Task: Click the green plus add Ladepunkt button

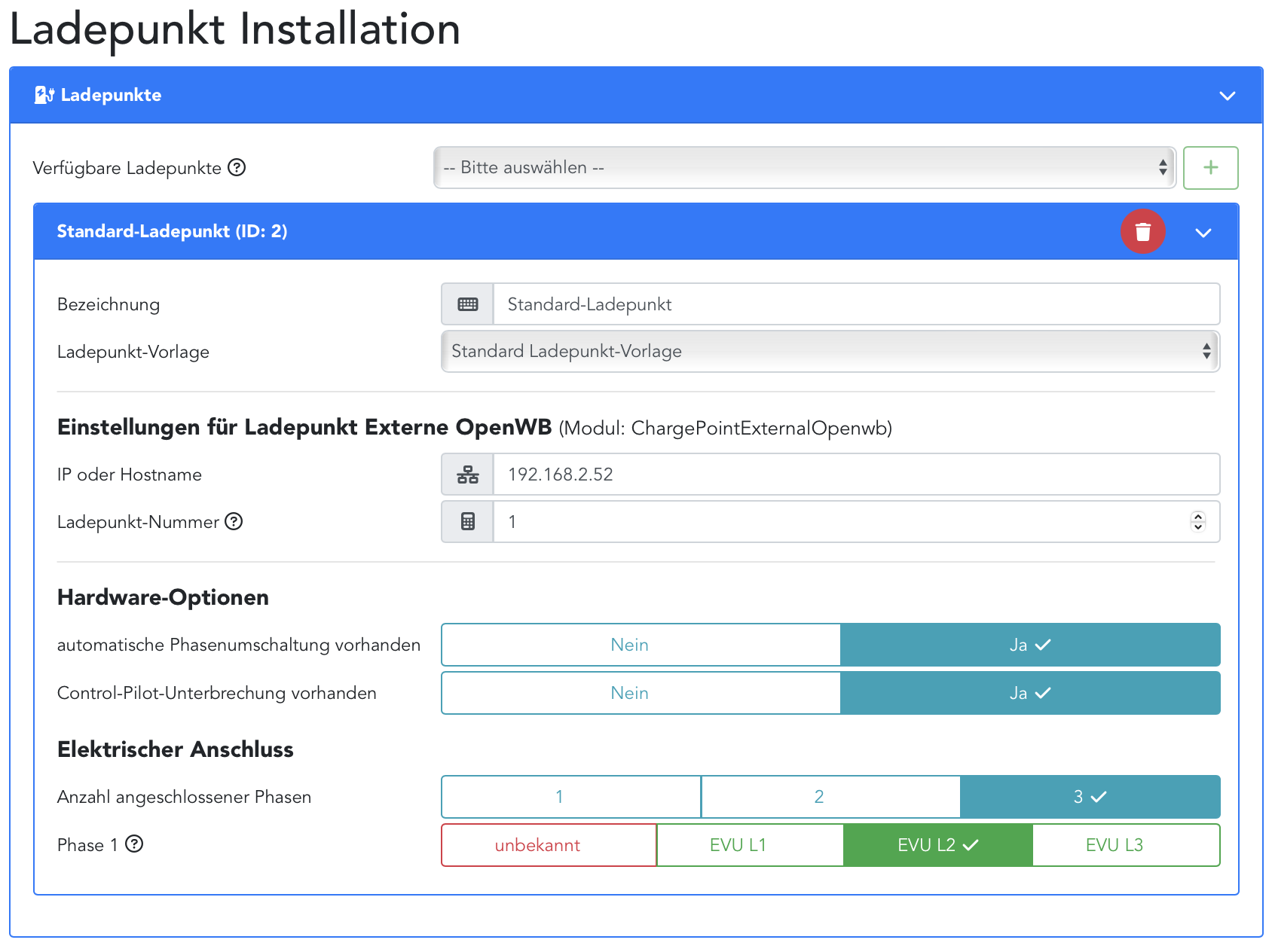Action: tap(1210, 168)
